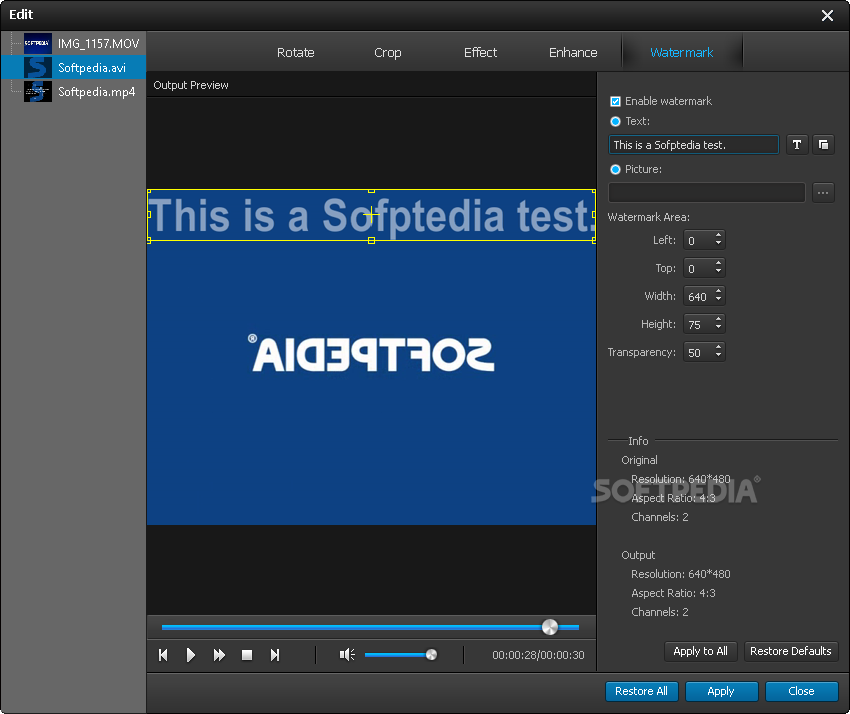Switch to the Crop tab
The height and width of the screenshot is (714, 850).
[388, 53]
